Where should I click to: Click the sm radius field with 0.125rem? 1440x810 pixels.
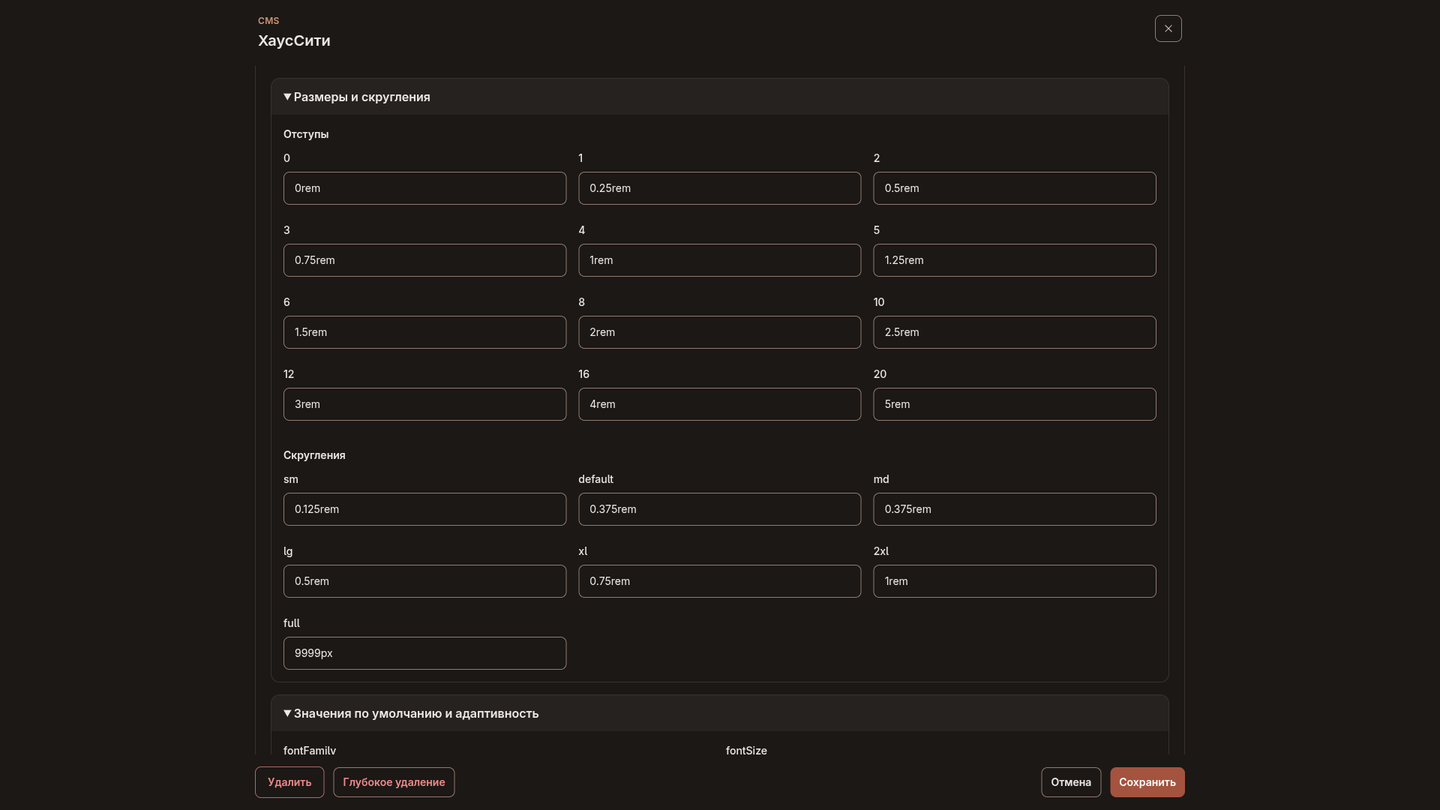[x=425, y=509]
